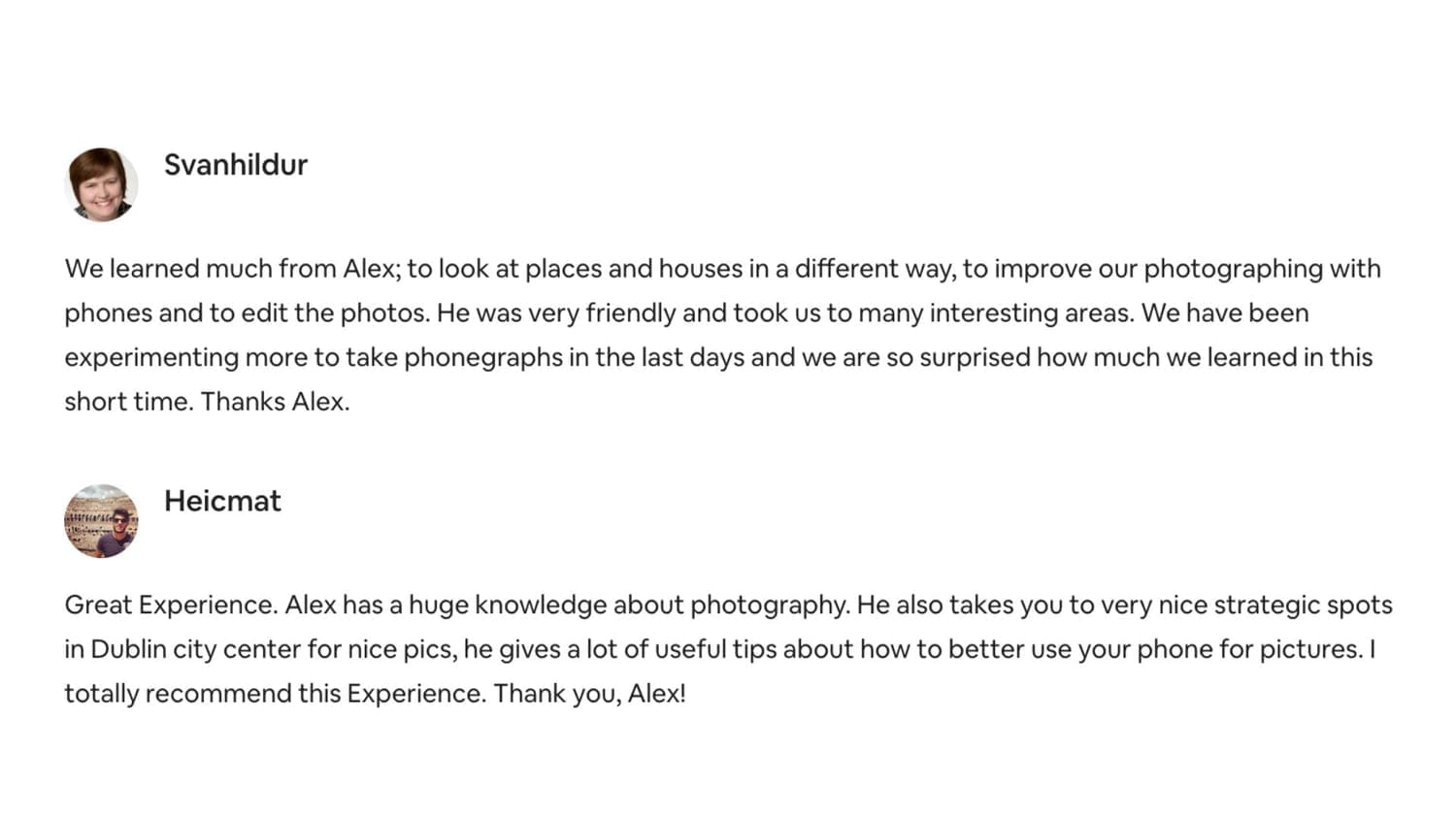This screenshot has width=1456, height=819.
Task: Click Svanhildur's profile photo
Action: click(x=101, y=184)
